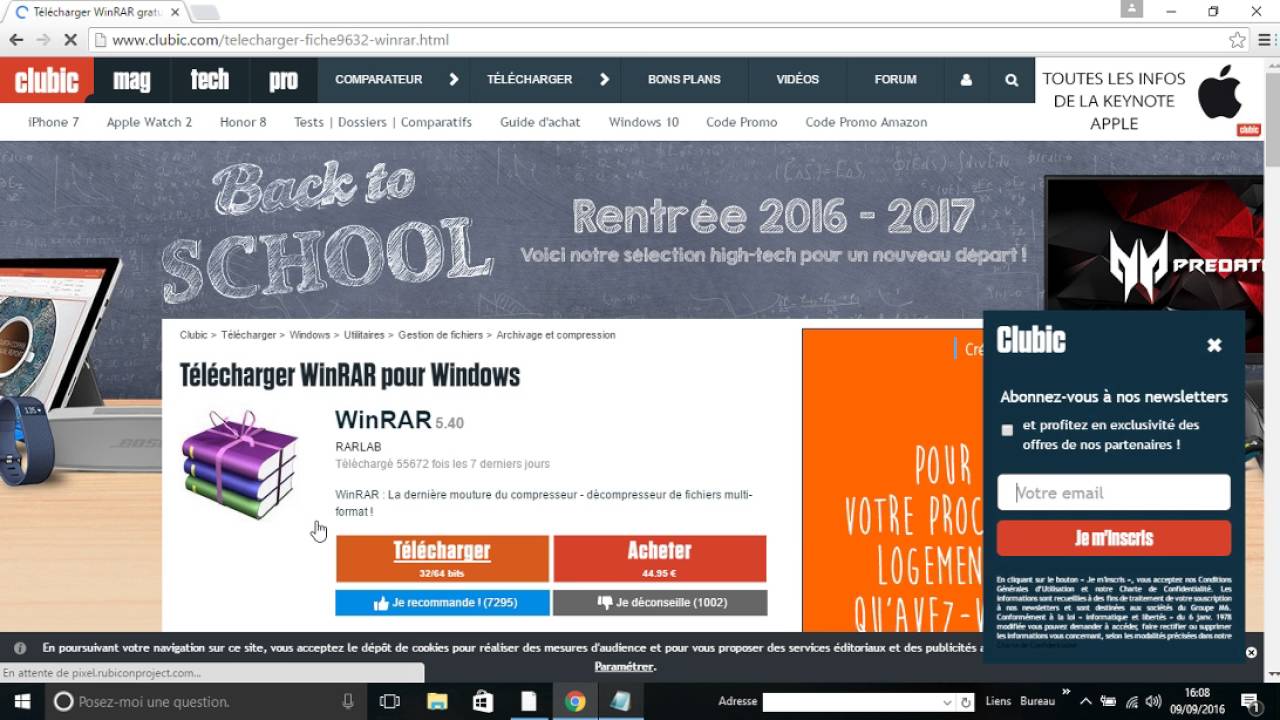The height and width of the screenshot is (720, 1280).
Task: Open the Paramétrer cookie link
Action: pyautogui.click(x=624, y=666)
